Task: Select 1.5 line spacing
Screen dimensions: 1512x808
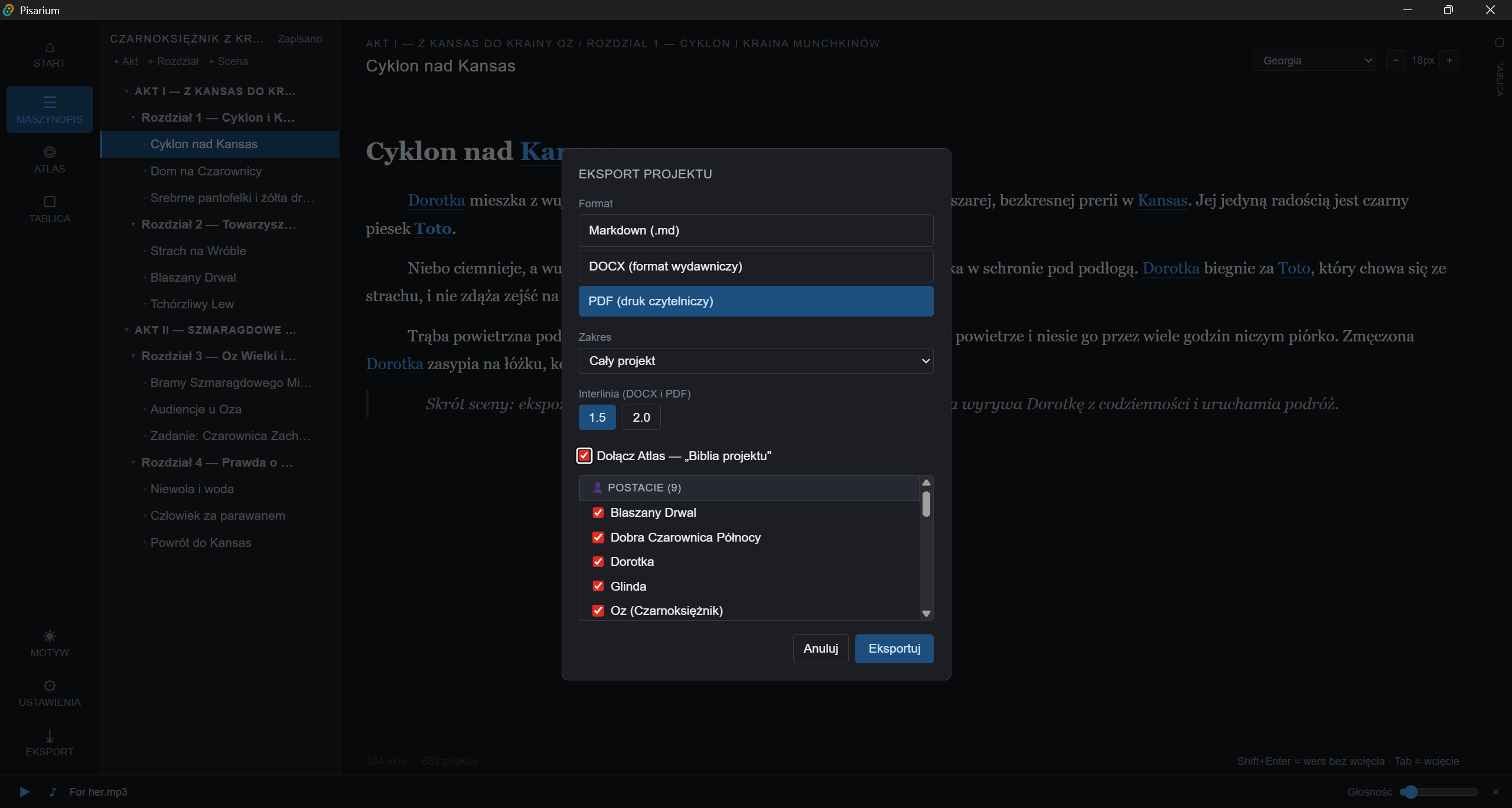Action: [x=597, y=418]
